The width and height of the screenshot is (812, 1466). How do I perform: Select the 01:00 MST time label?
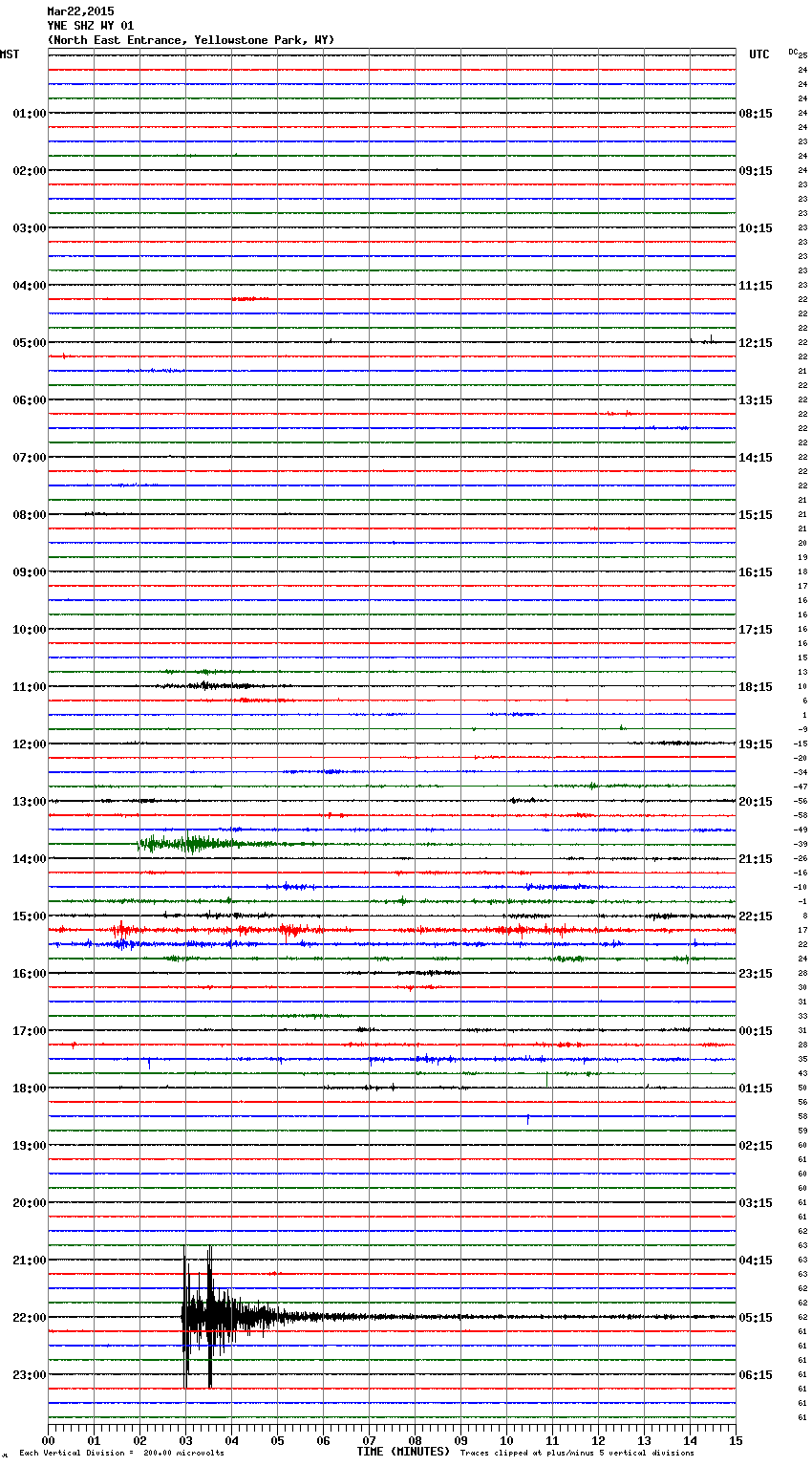[x=30, y=114]
